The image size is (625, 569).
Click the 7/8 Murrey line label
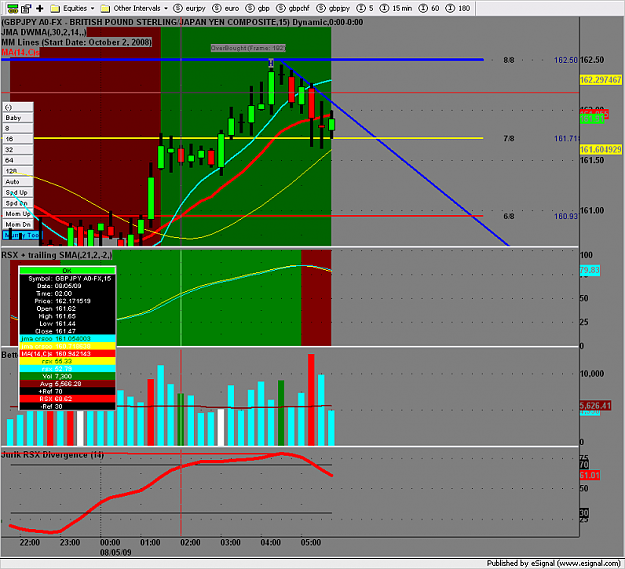pos(509,139)
